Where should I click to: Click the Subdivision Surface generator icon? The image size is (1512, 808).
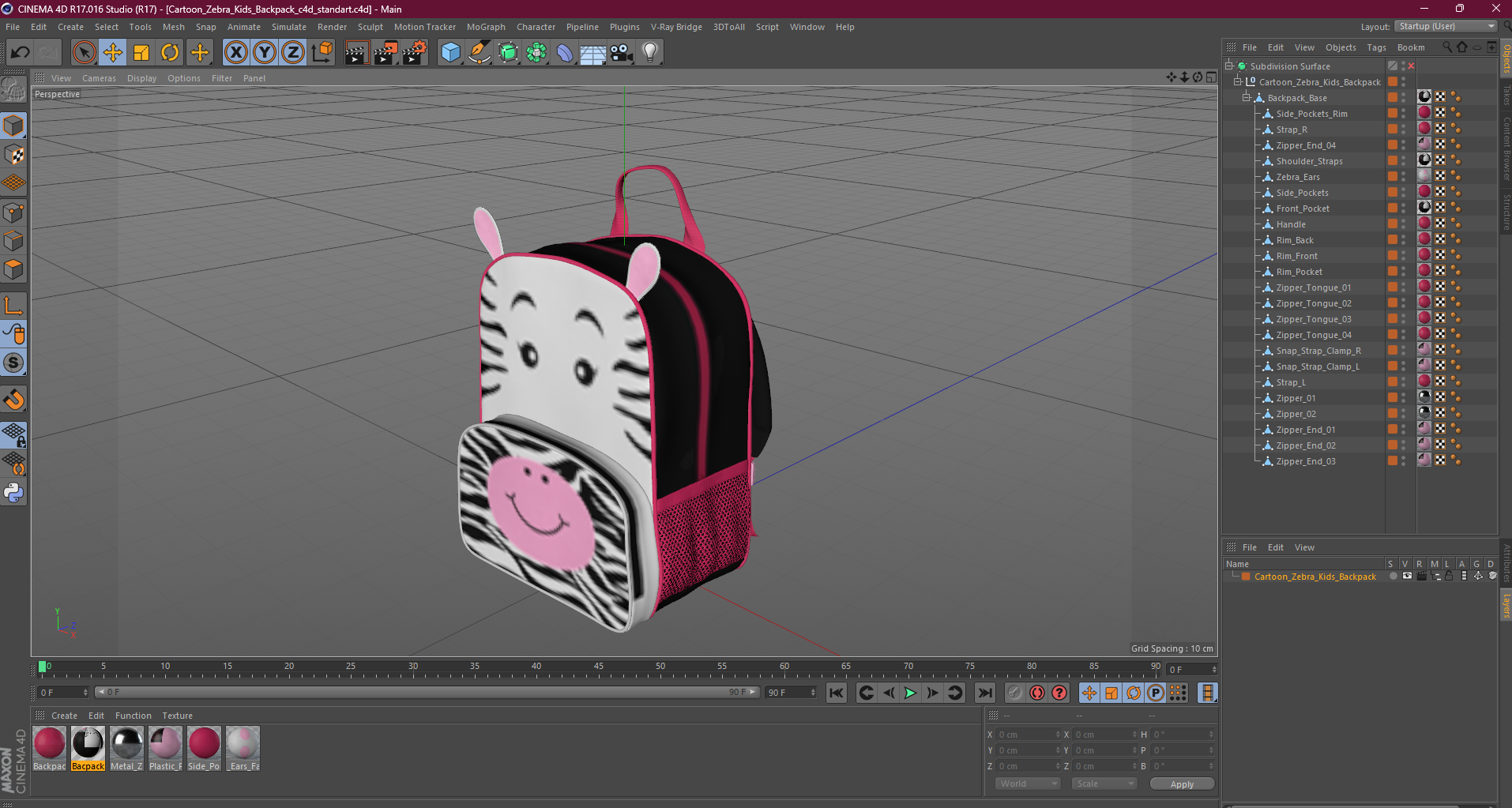[x=508, y=53]
